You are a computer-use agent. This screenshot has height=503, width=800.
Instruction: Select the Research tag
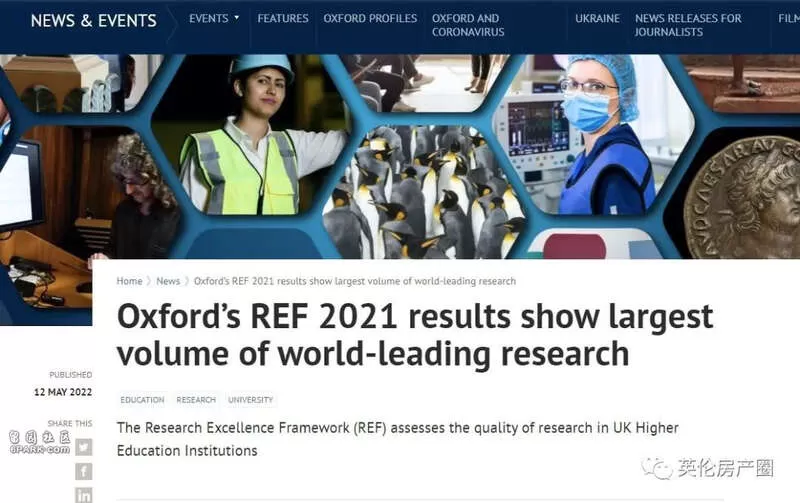pos(196,399)
